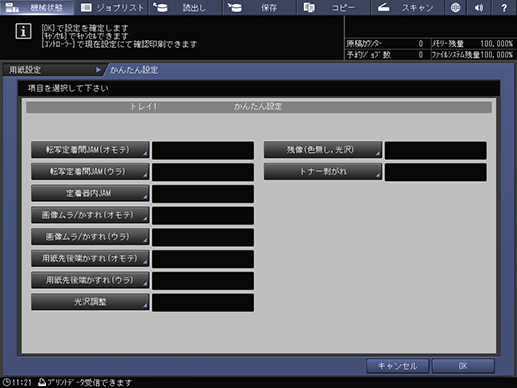Open 残像(色無し,光沢) setting
Image resolution: width=517 pixels, height=388 pixels.
click(323, 150)
